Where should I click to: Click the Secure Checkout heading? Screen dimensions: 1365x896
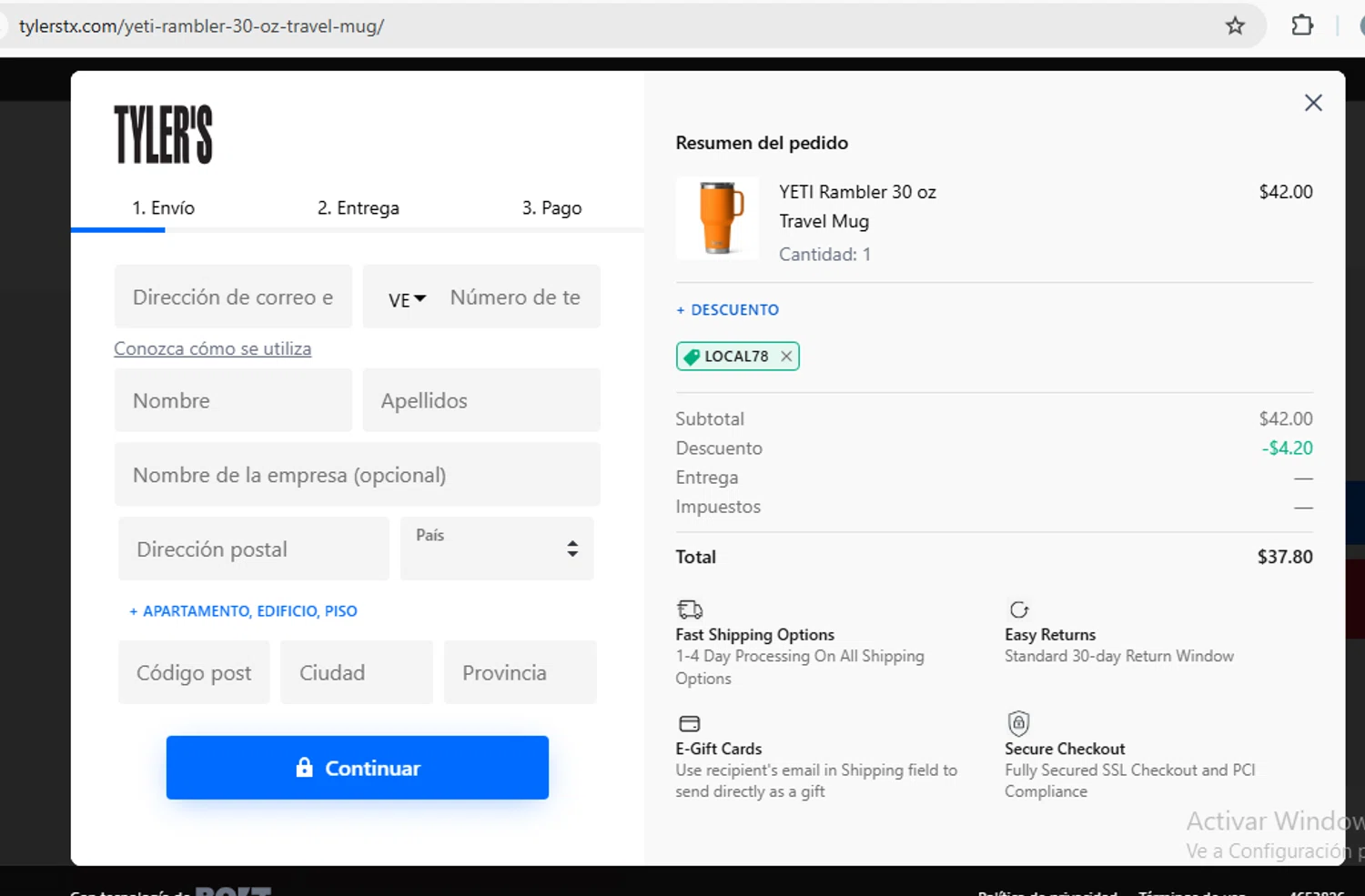pos(1065,749)
